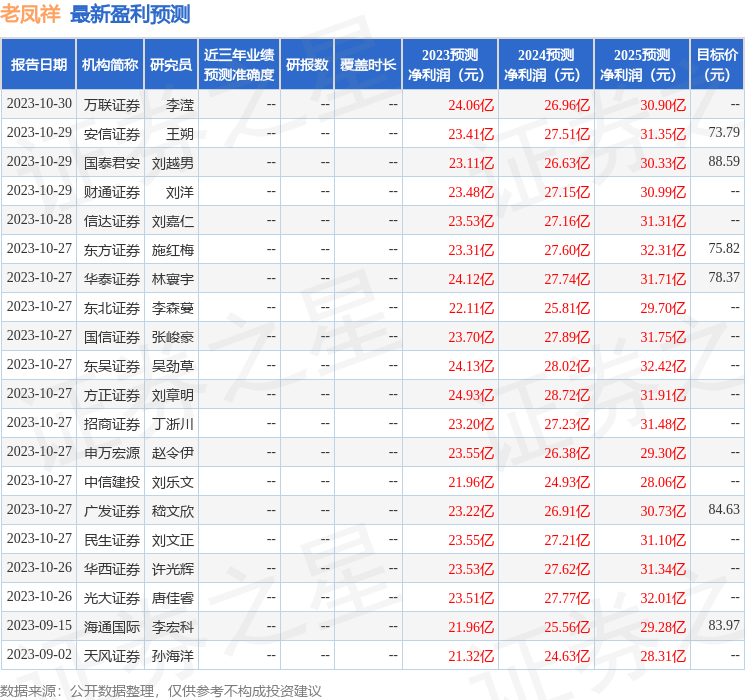This screenshot has height=700, width=745.
Task: Click the 研报数 column header
Action: 307,65
